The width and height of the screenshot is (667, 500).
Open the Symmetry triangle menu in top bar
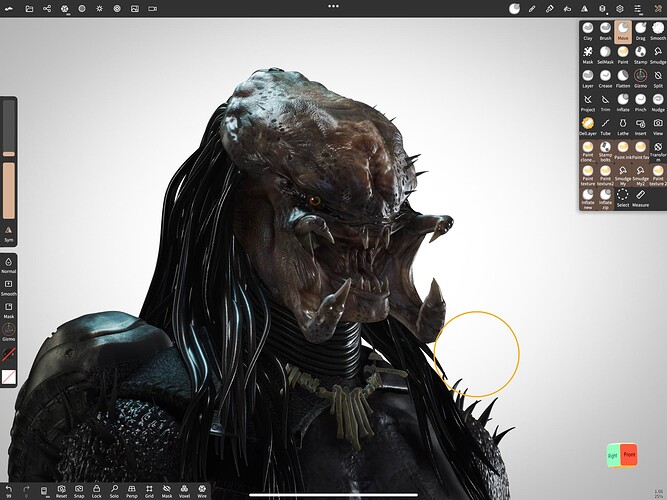[x=584, y=9]
